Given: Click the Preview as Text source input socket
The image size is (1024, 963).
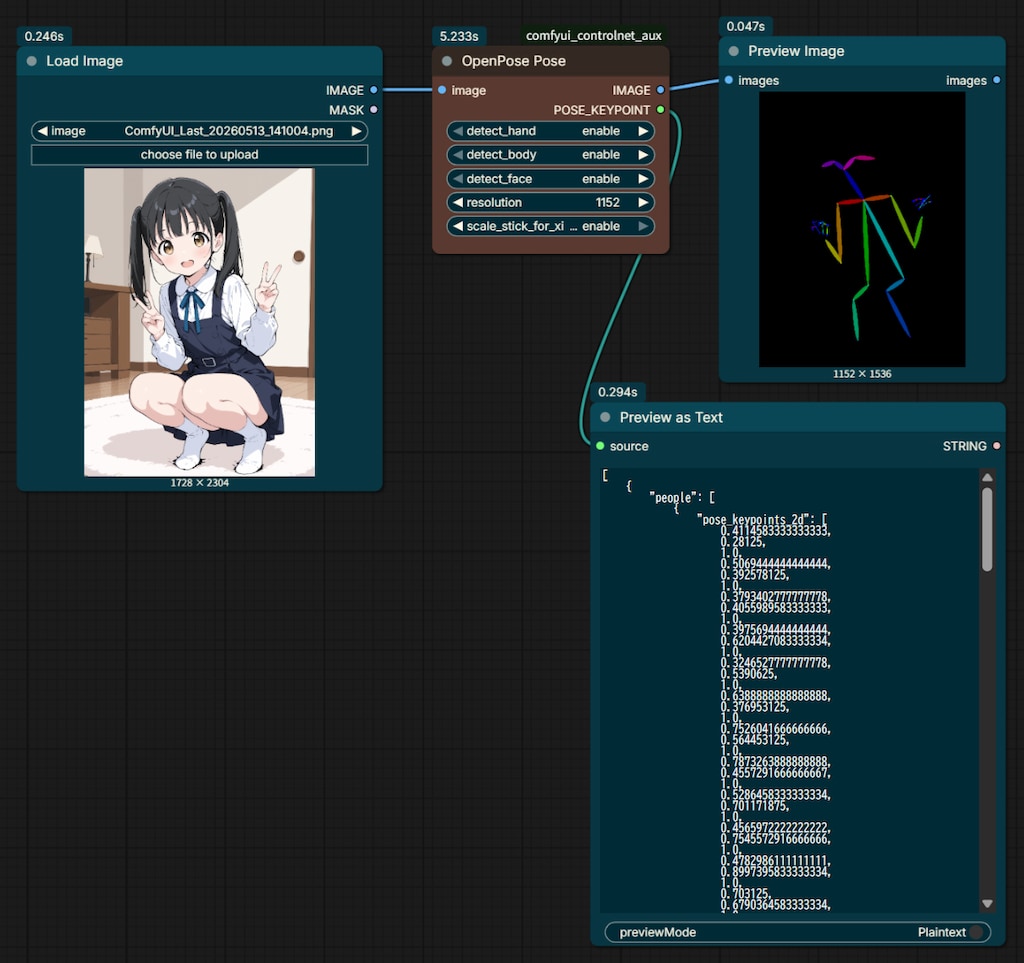Looking at the screenshot, I should 600,446.
